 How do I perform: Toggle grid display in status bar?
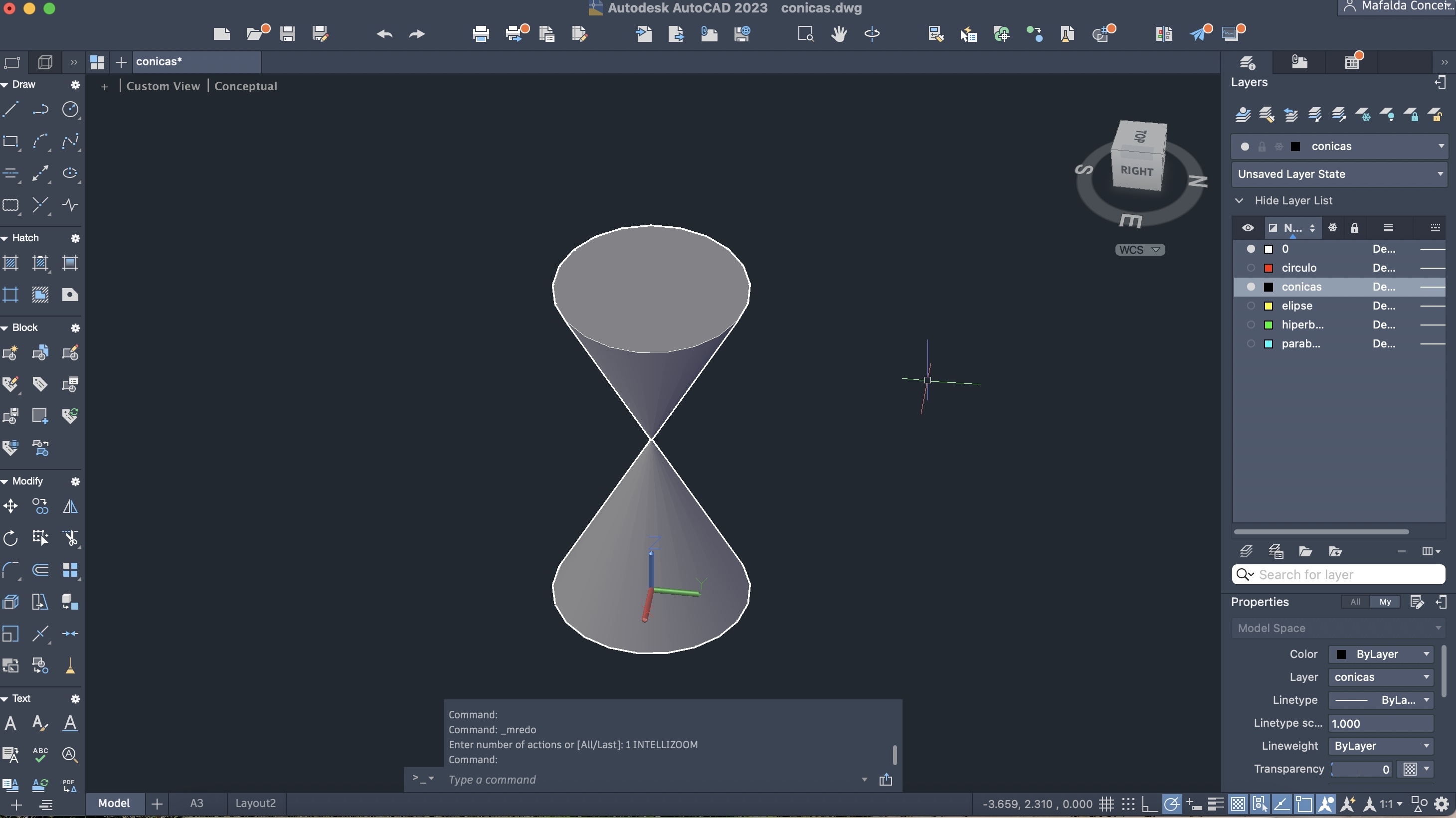click(x=1106, y=804)
